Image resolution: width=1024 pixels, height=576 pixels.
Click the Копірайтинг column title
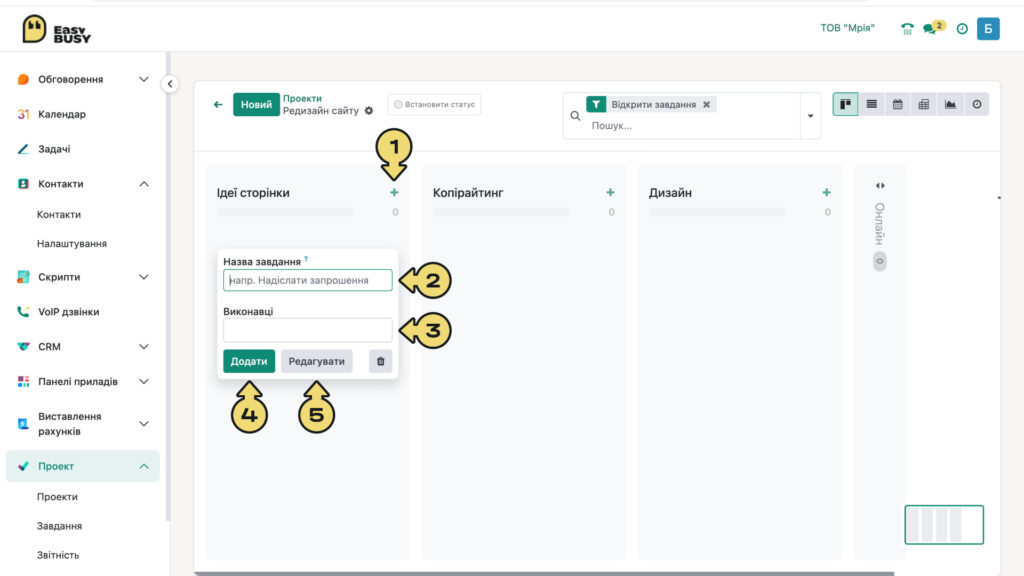468,193
